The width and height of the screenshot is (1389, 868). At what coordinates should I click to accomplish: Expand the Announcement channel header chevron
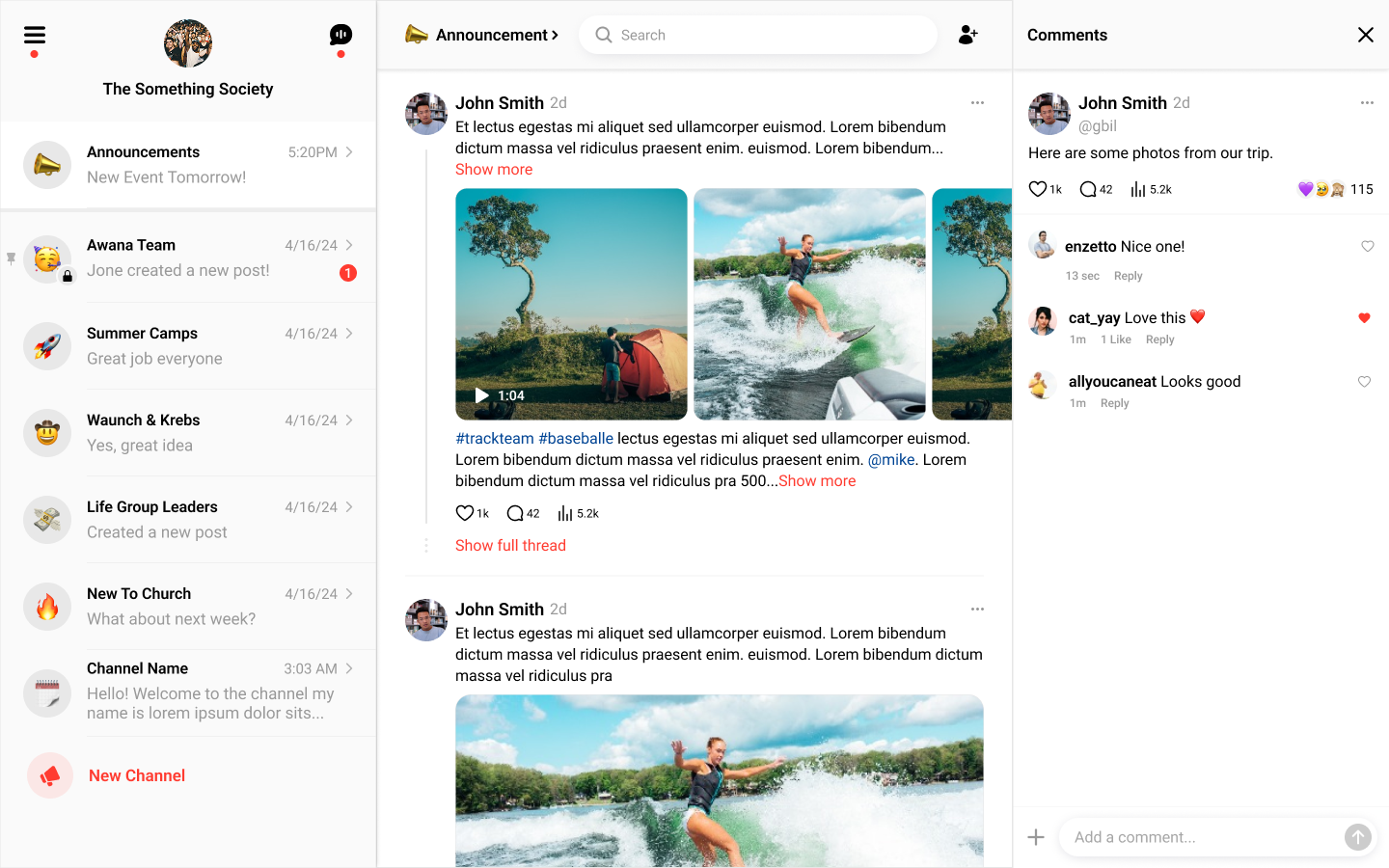[555, 36]
